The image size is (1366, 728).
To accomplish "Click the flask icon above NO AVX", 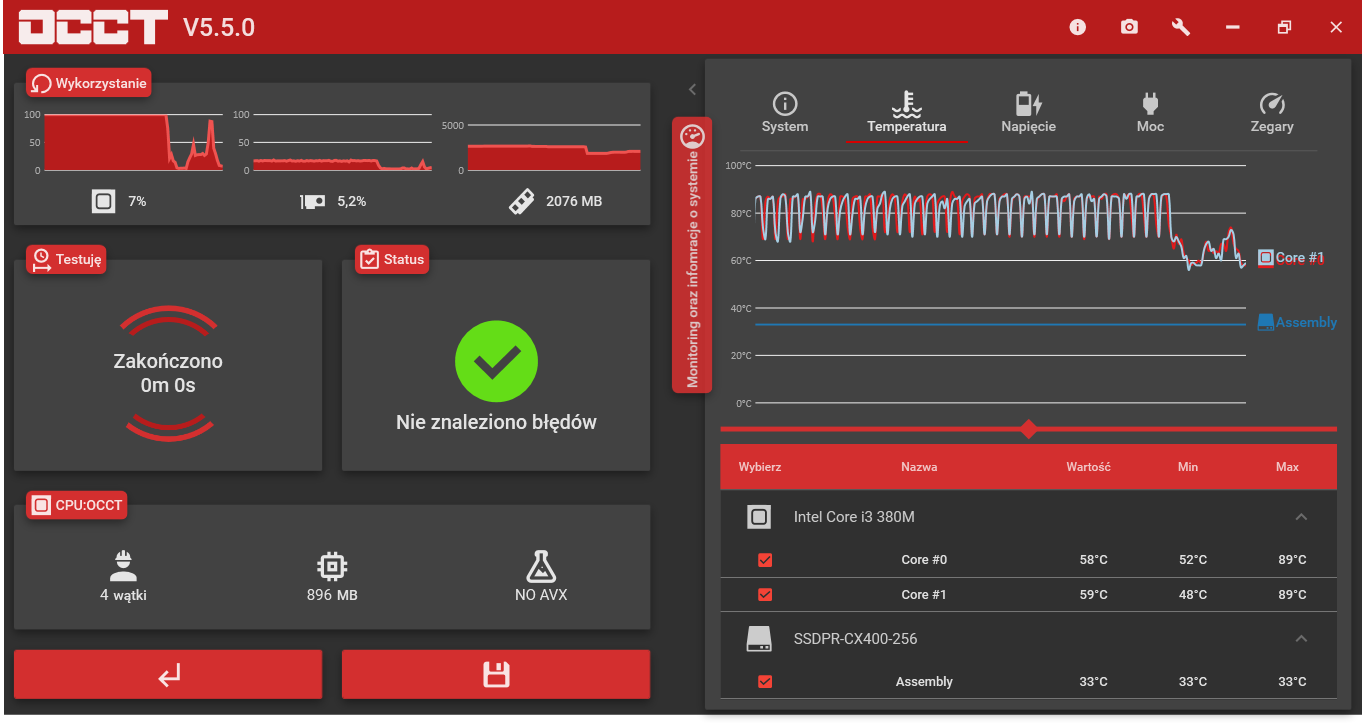I will (541, 566).
